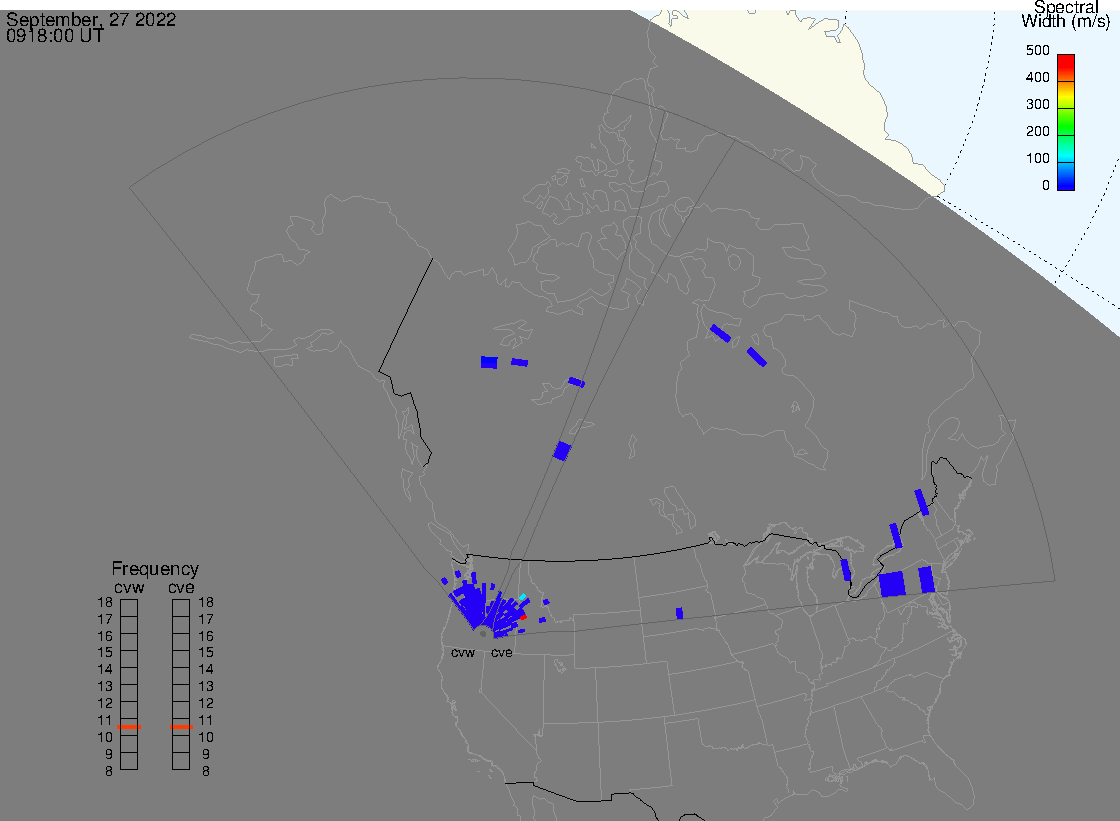
Task: Click the cvw frequency column header
Action: 129,587
